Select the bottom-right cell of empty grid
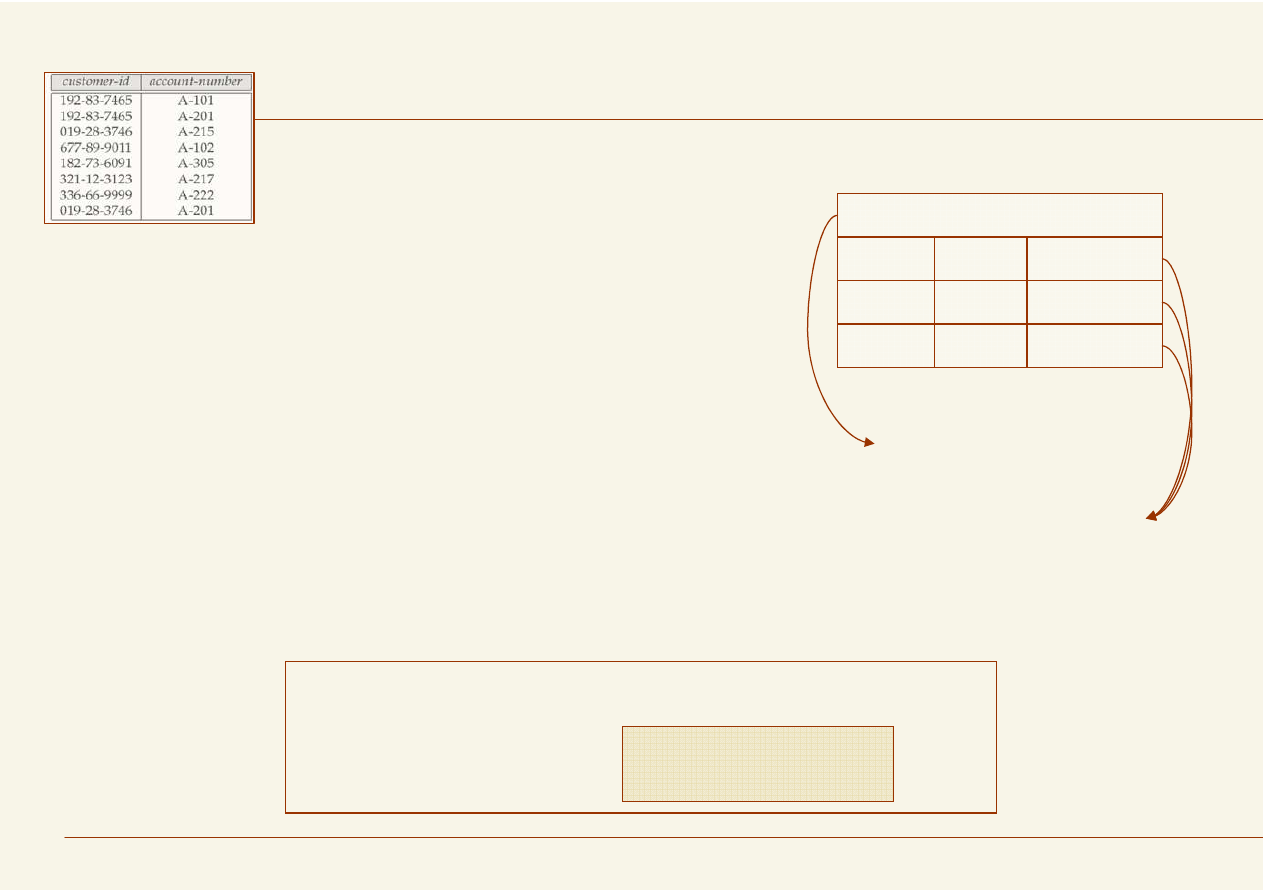1263x893 pixels. tap(1094, 346)
